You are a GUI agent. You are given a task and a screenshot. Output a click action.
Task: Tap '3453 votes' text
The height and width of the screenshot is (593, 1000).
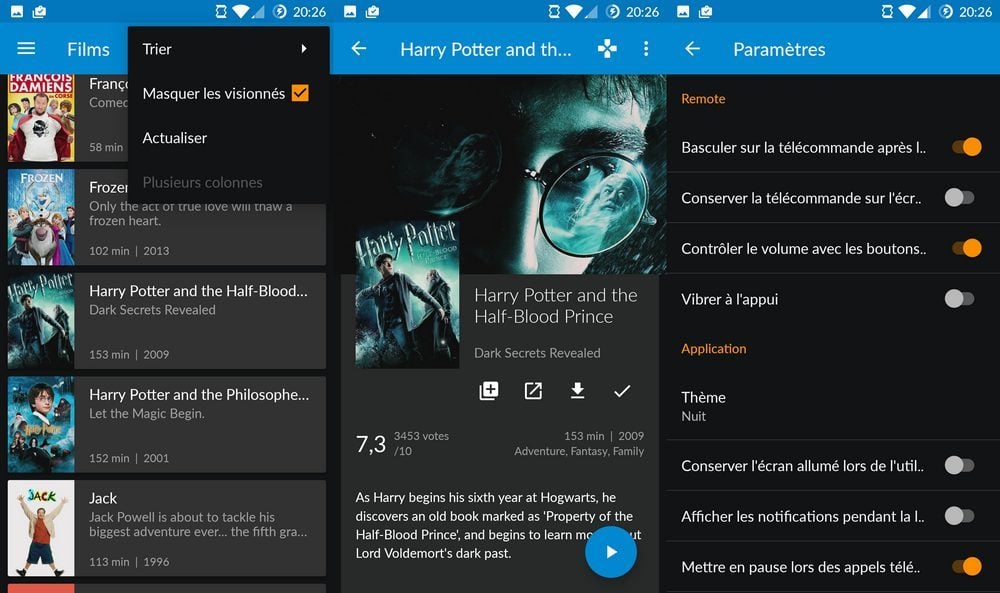point(421,436)
